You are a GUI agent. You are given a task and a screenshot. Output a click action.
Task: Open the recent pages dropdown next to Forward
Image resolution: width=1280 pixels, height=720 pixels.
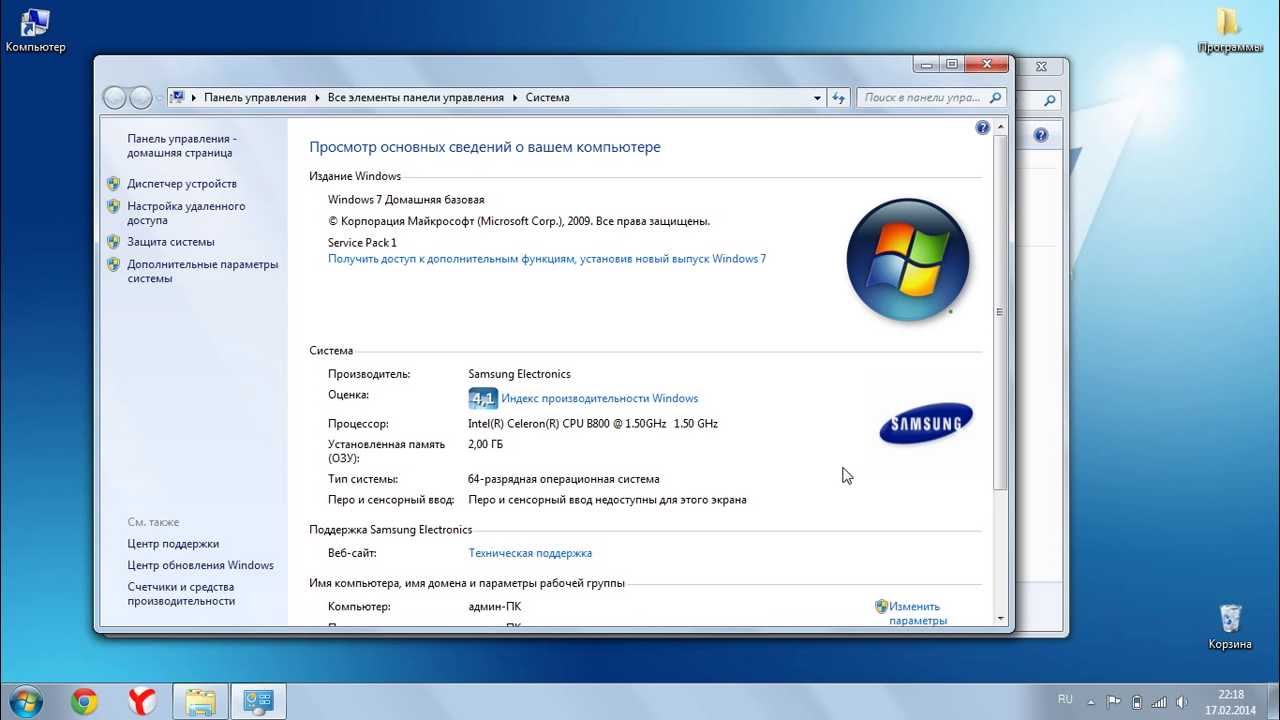pos(159,98)
